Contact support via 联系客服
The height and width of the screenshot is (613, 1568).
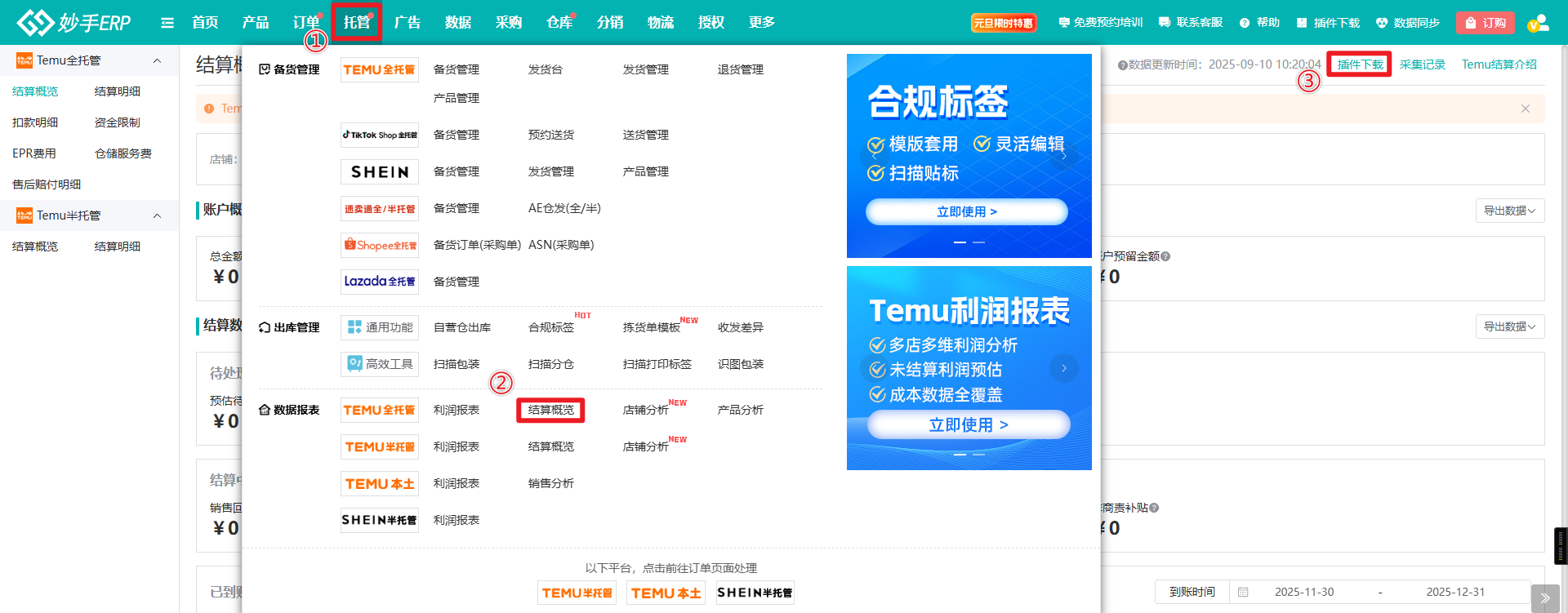(x=1191, y=23)
